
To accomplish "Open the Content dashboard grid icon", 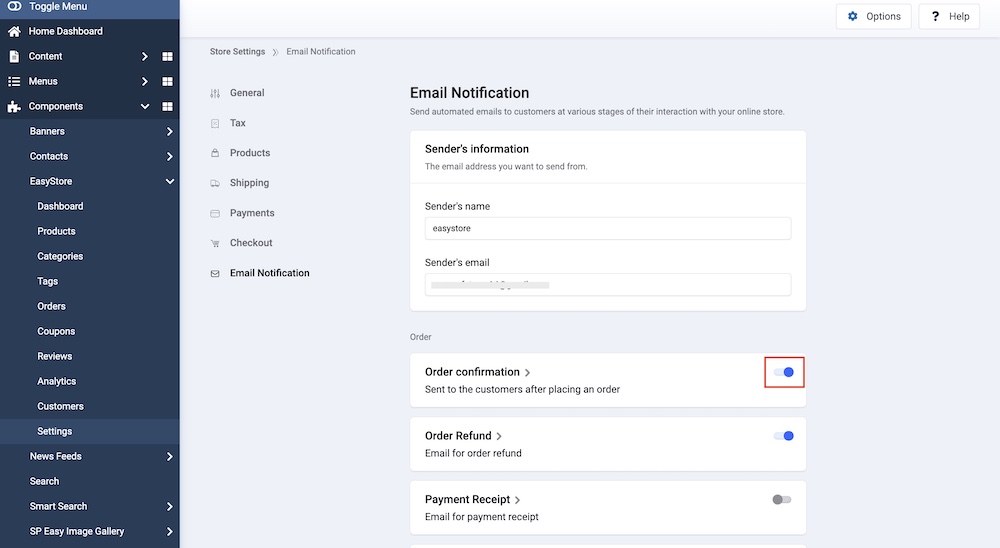I will click(168, 56).
